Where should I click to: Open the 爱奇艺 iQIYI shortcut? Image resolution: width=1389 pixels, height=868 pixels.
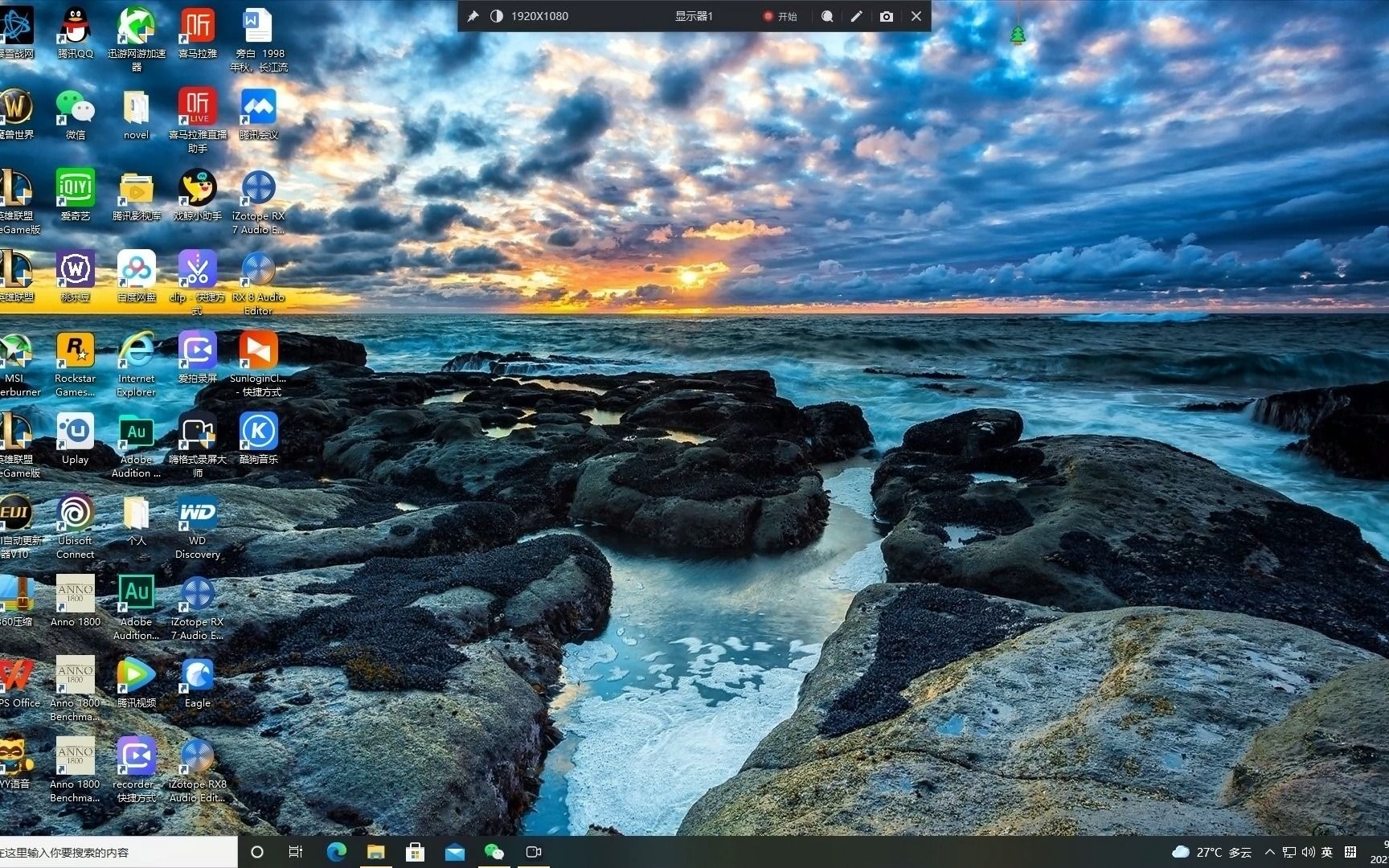tap(76, 194)
